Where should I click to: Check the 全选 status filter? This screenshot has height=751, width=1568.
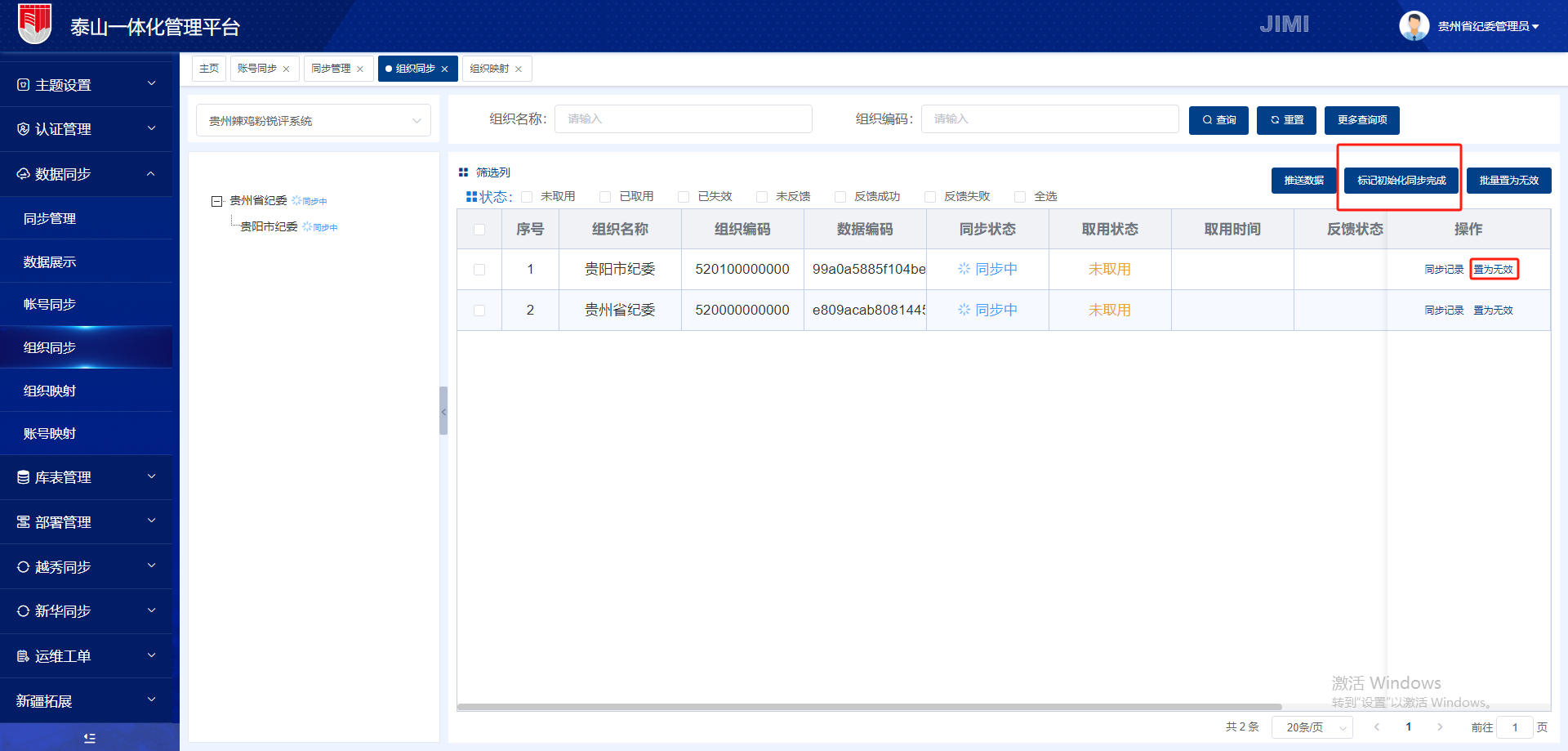pos(1020,197)
